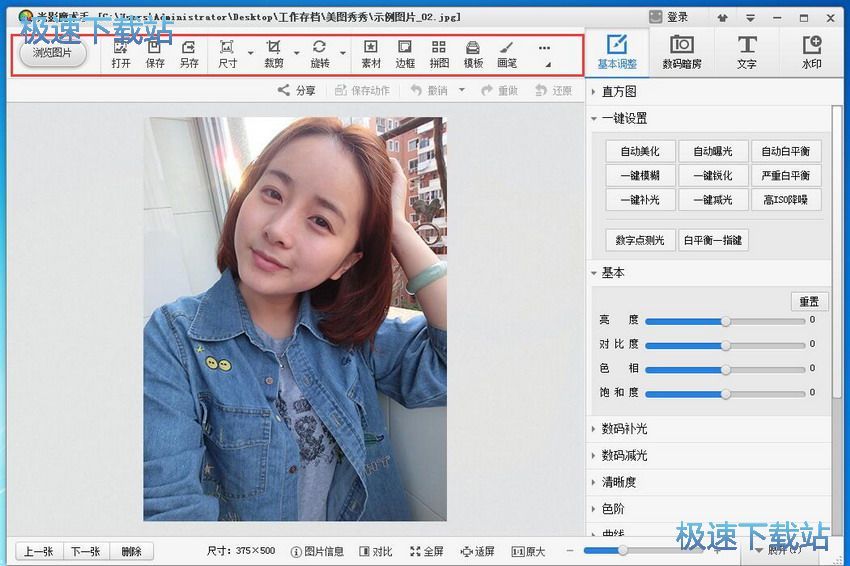Apply 严重白平衡
Viewport: 850px width, 566px height.
pos(785,176)
